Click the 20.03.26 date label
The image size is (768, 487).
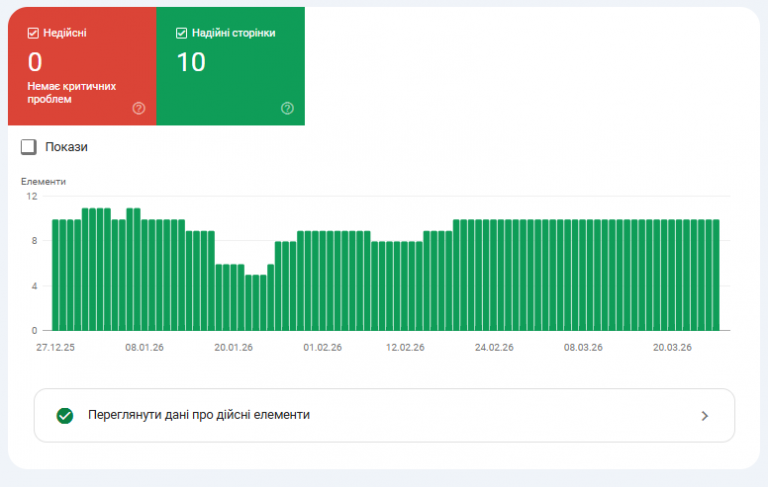672,347
